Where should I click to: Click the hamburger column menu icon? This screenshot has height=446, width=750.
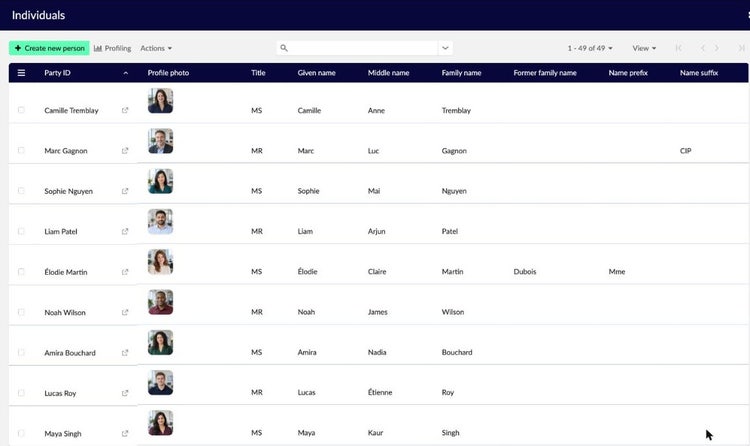pyautogui.click(x=21, y=73)
